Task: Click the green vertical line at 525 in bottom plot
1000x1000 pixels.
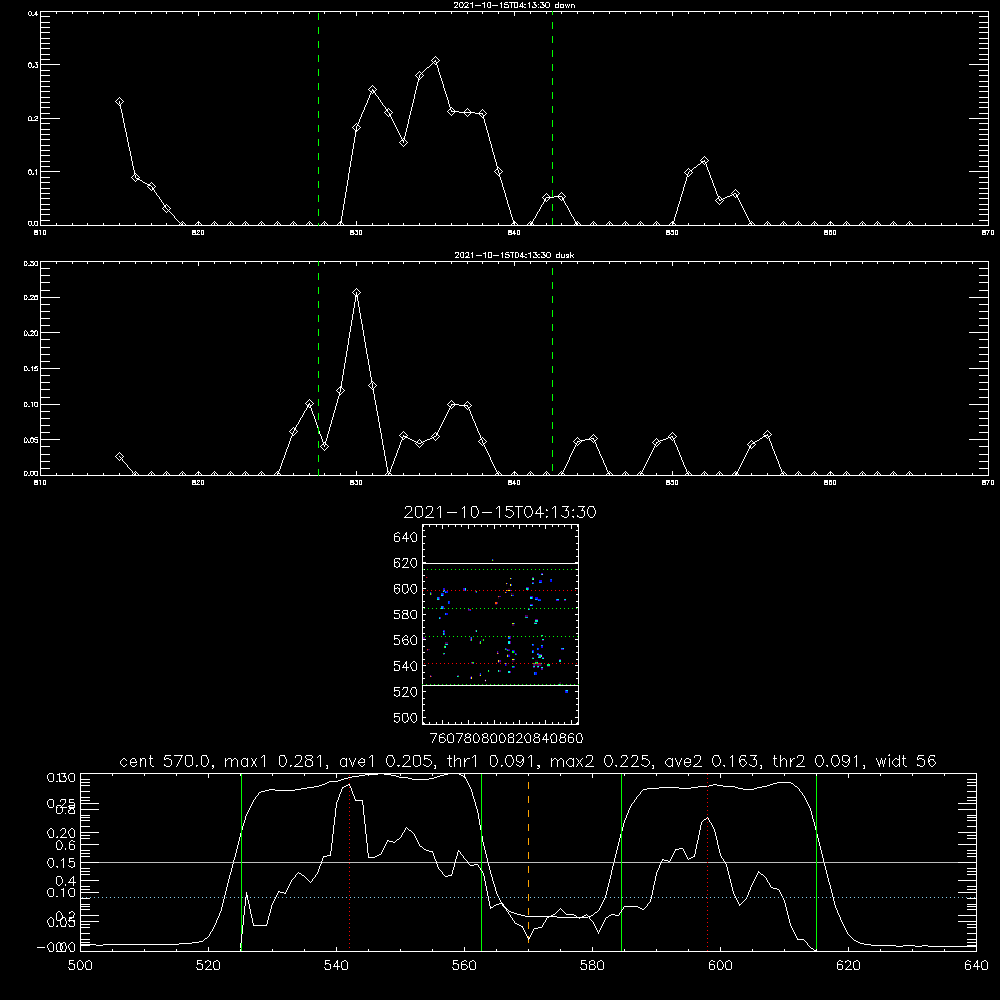Action: coord(241,861)
